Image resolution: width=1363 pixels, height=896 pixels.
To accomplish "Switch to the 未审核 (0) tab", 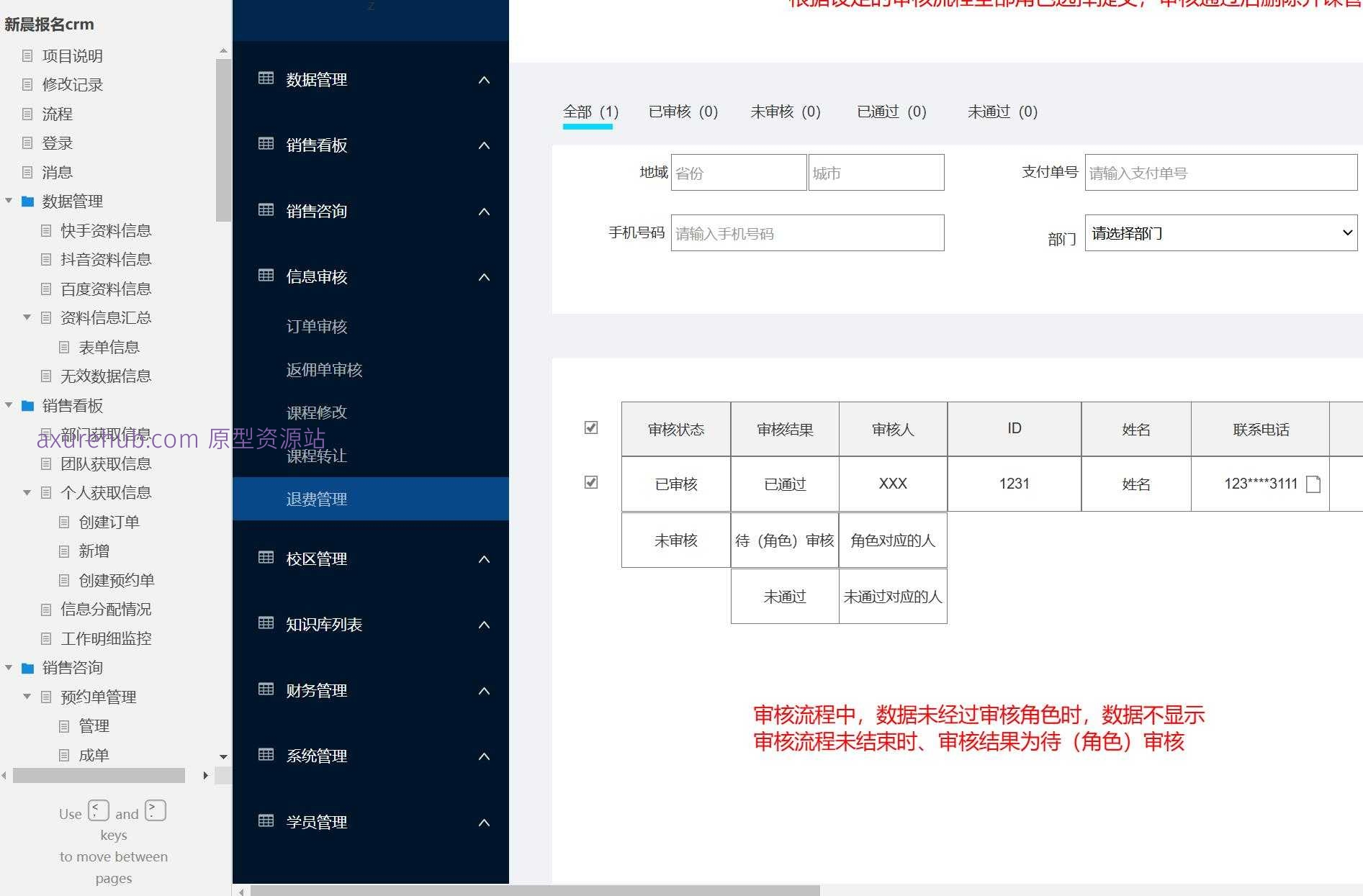I will coord(786,112).
